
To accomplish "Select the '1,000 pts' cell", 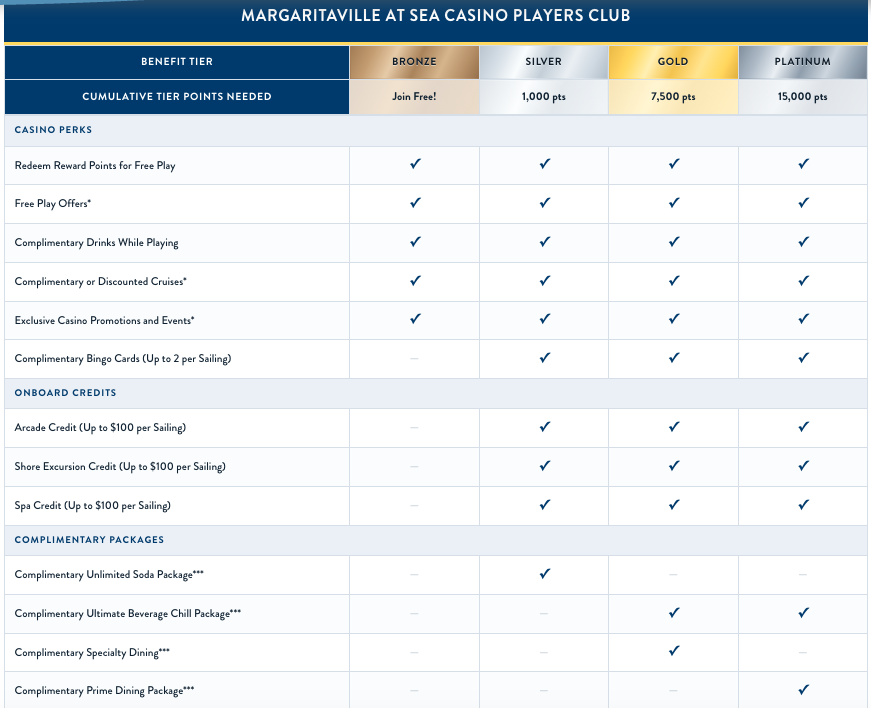I will click(x=544, y=97).
